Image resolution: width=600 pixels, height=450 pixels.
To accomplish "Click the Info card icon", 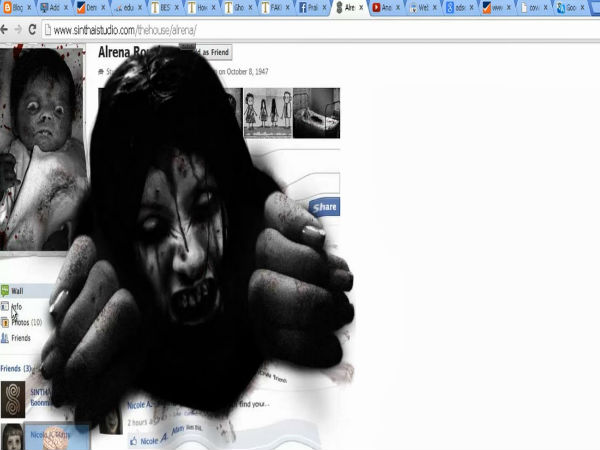I will [5, 306].
